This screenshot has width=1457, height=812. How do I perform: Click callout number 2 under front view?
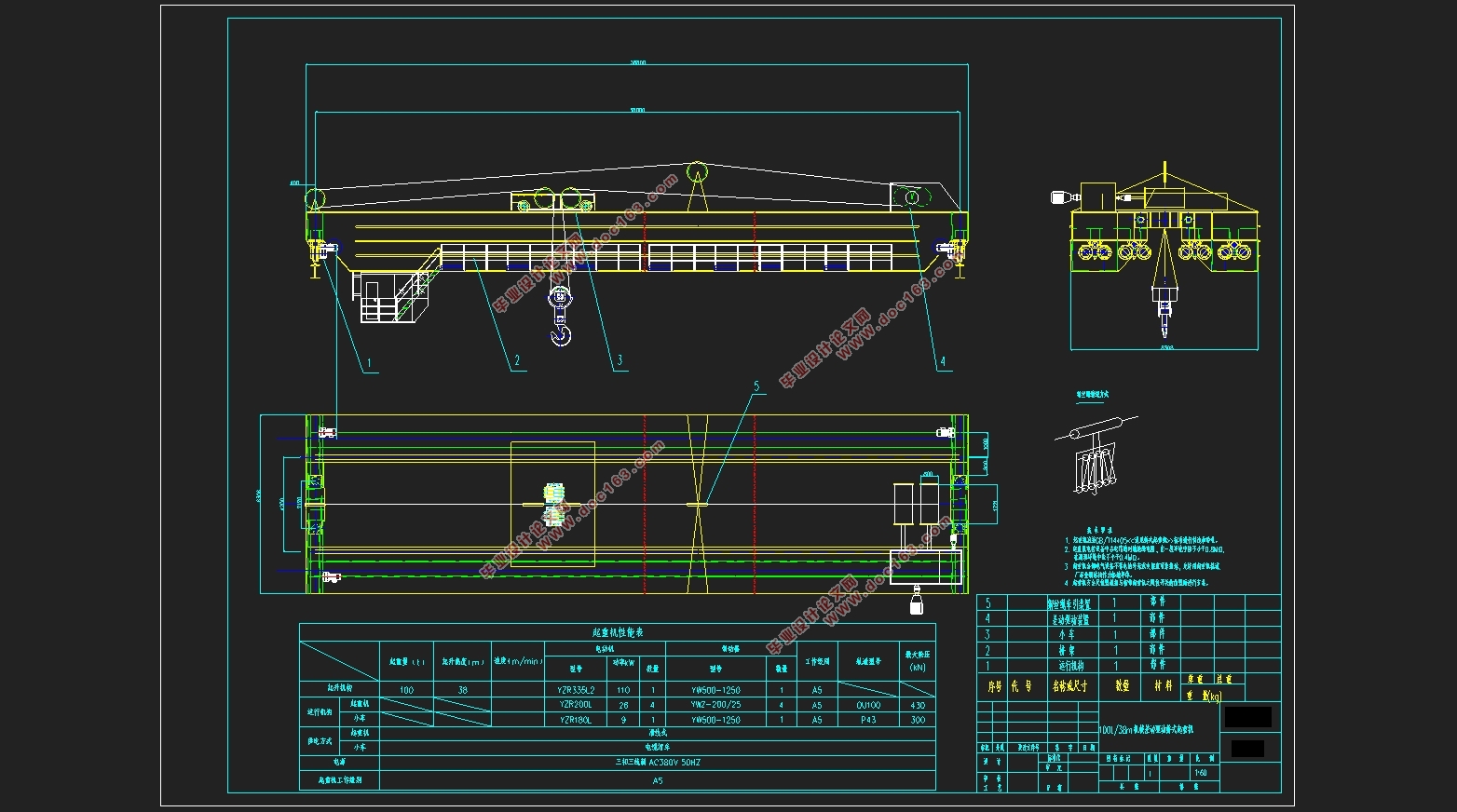point(517,360)
